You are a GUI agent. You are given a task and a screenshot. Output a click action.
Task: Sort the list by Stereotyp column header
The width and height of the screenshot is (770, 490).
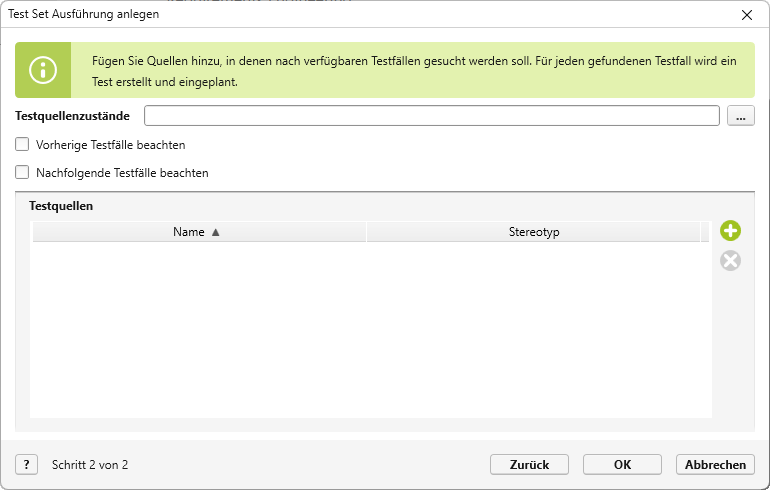534,232
